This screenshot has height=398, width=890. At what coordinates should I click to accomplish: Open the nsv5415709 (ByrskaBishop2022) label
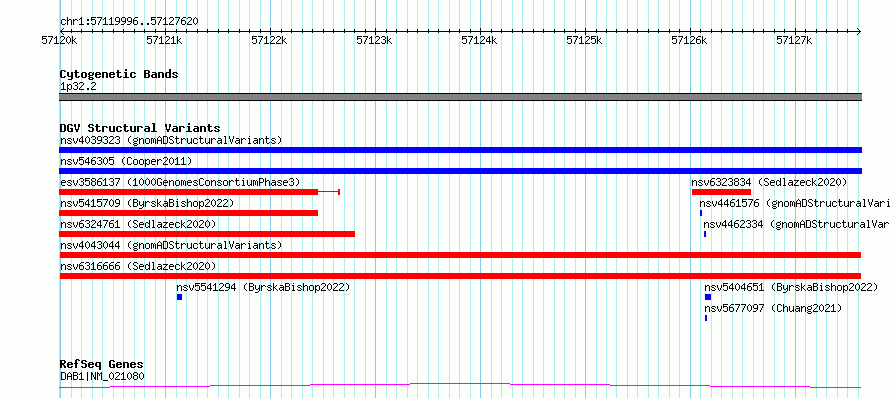pos(146,203)
